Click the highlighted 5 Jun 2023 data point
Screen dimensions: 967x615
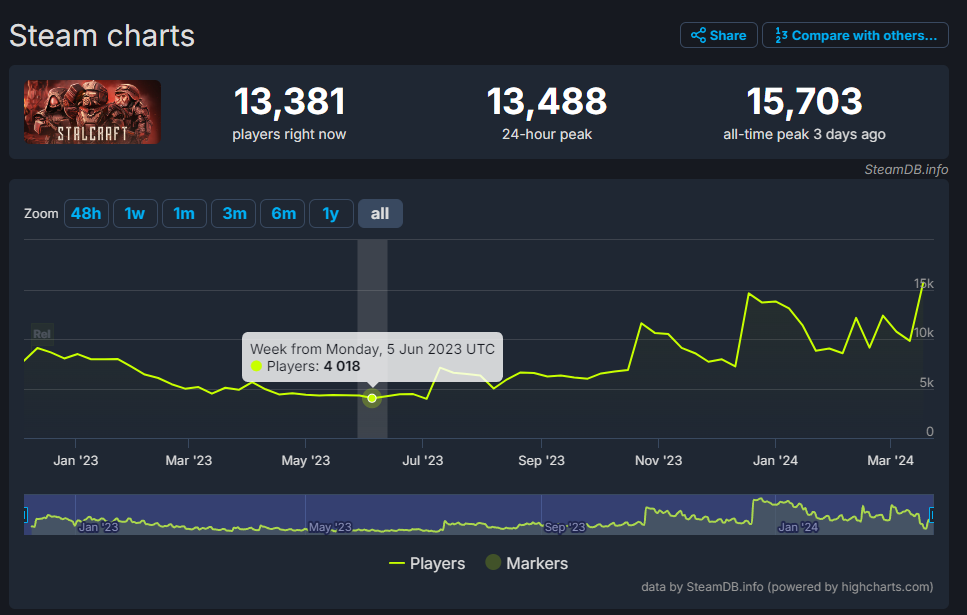pos(372,398)
